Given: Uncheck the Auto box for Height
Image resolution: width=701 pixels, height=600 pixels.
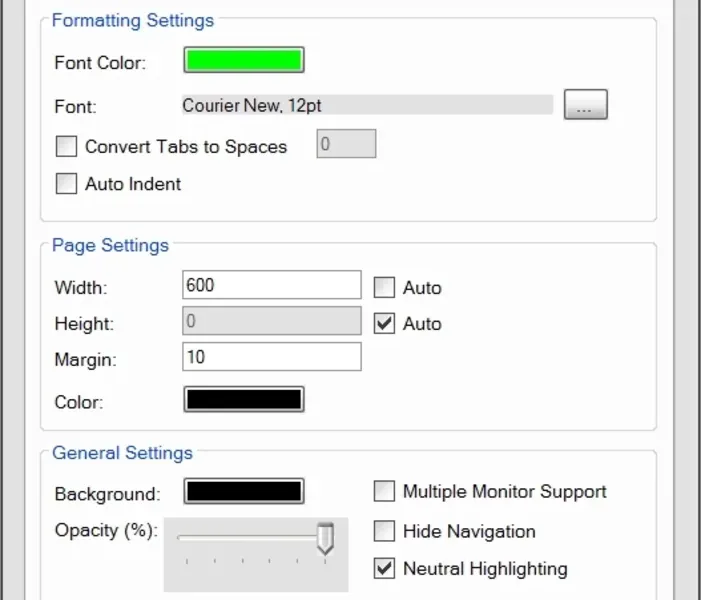Looking at the screenshot, I should [384, 324].
